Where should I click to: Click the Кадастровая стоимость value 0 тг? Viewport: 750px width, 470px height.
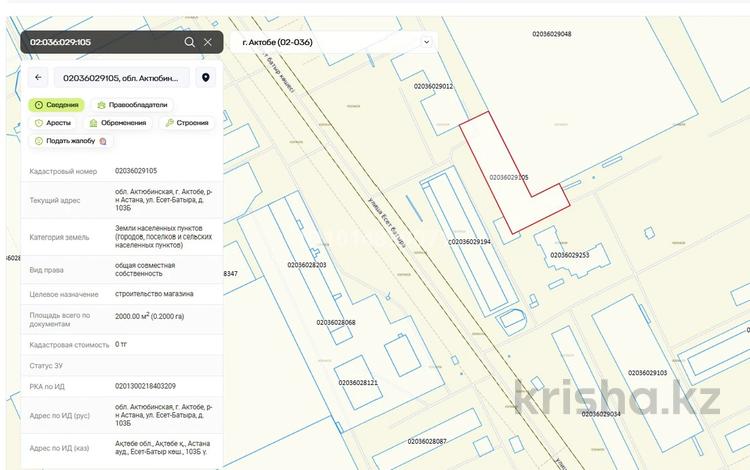[x=121, y=344]
